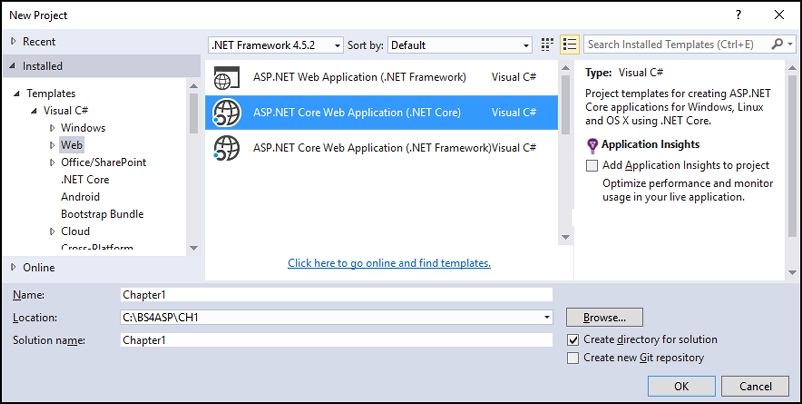This screenshot has height=404, width=802.
Task: Click the ASP.NET Core (.NET Core) template icon
Action: 227,113
